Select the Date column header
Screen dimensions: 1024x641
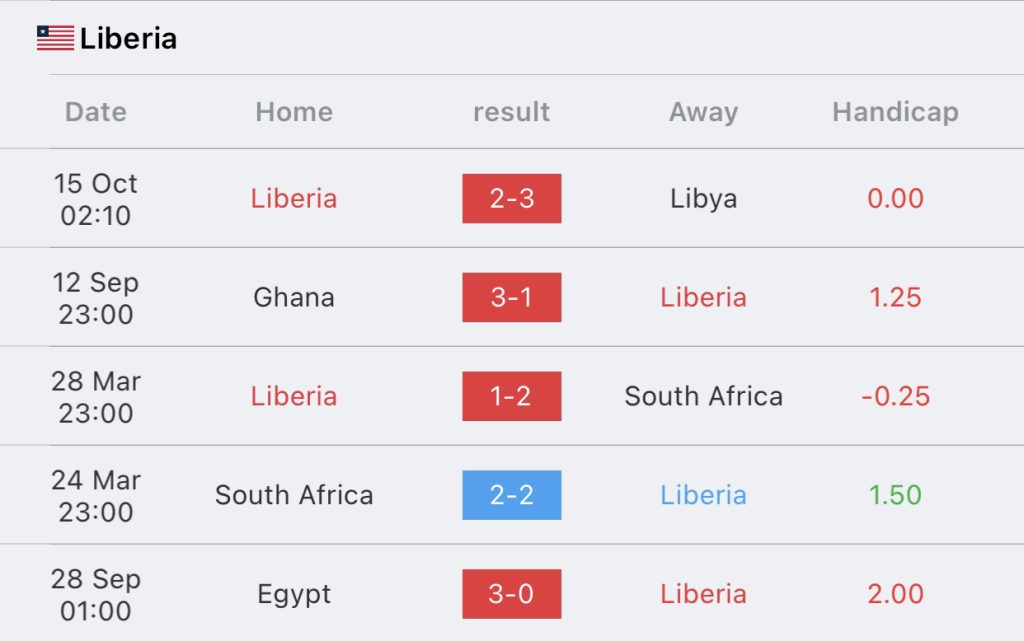pyautogui.click(x=96, y=112)
